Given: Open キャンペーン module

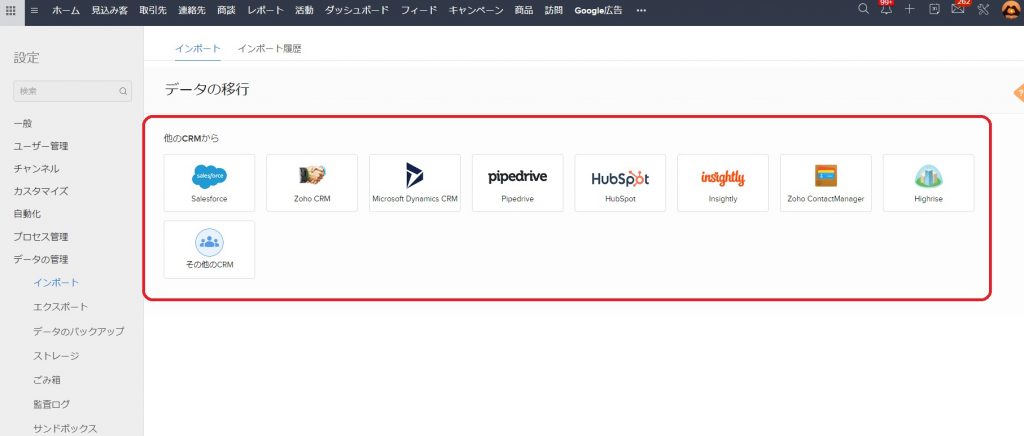Looking at the screenshot, I should pyautogui.click(x=475, y=10).
